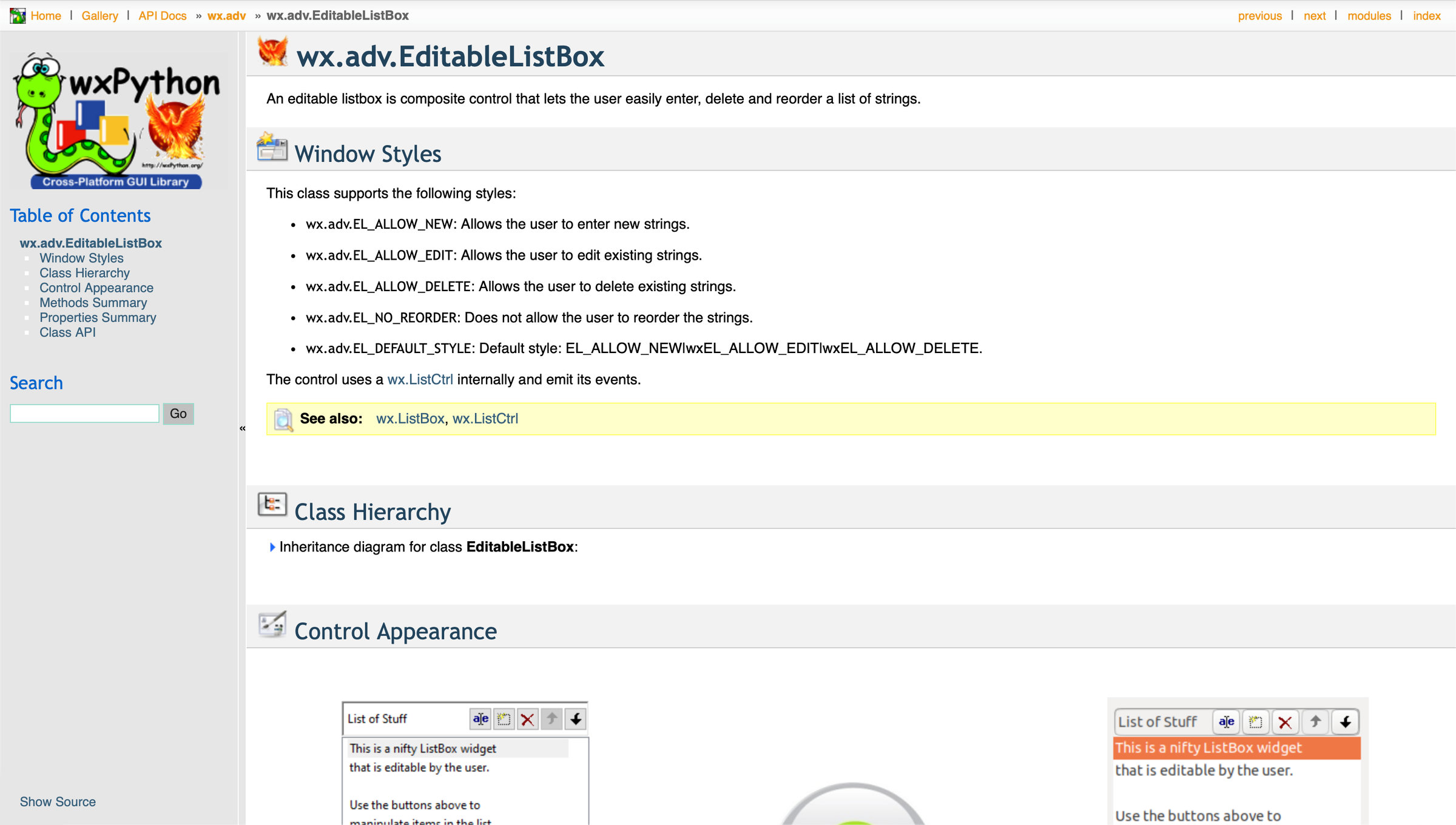Image resolution: width=1456 pixels, height=825 pixels.
Task: Follow the wx.ListCtrl link in the paragraph
Action: [420, 380]
